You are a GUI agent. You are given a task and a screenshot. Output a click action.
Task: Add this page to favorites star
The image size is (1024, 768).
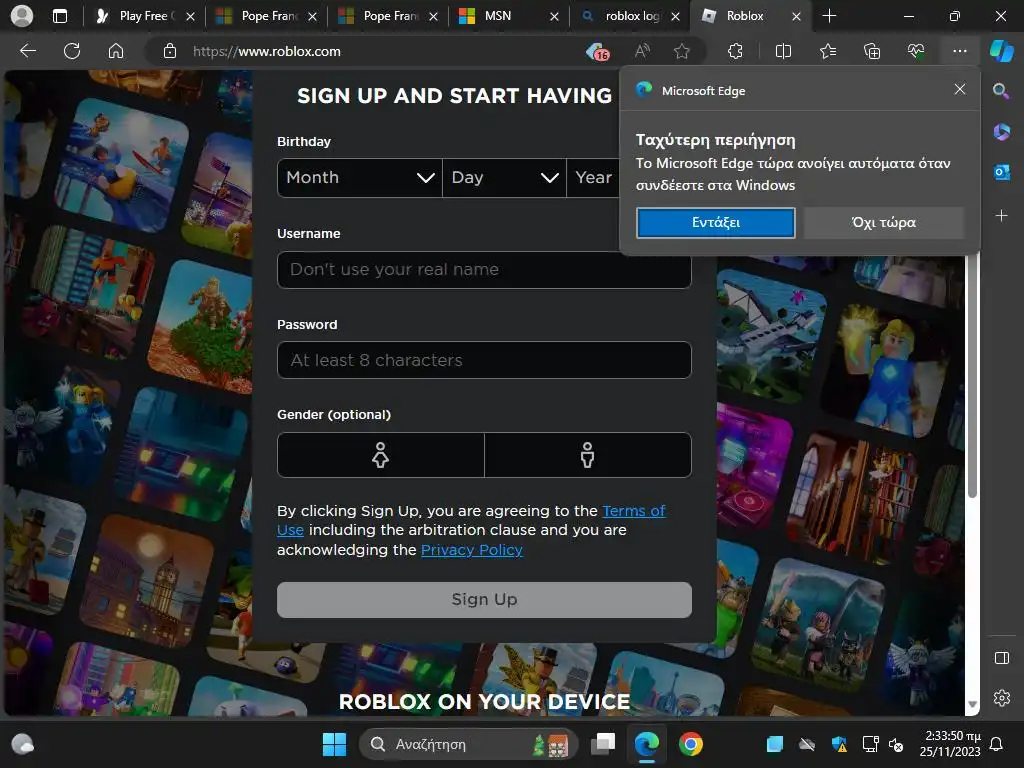tap(682, 51)
